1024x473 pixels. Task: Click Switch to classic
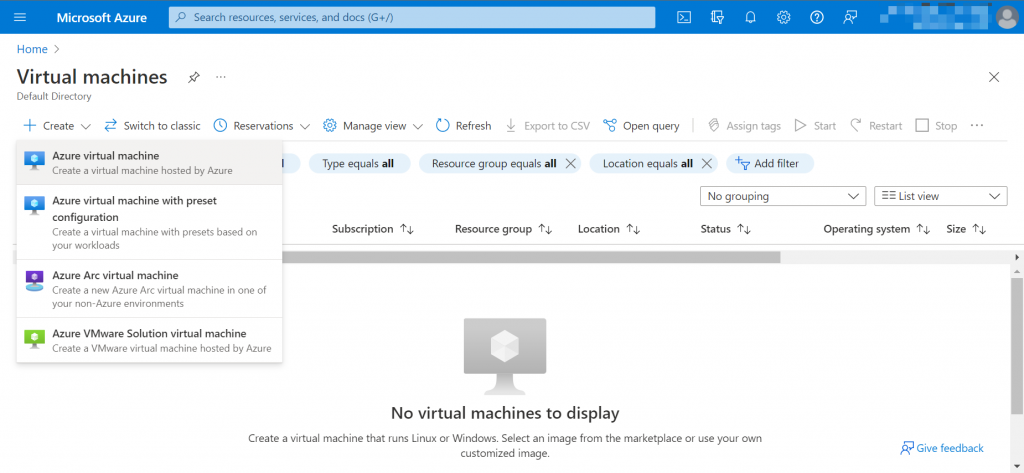coord(152,125)
